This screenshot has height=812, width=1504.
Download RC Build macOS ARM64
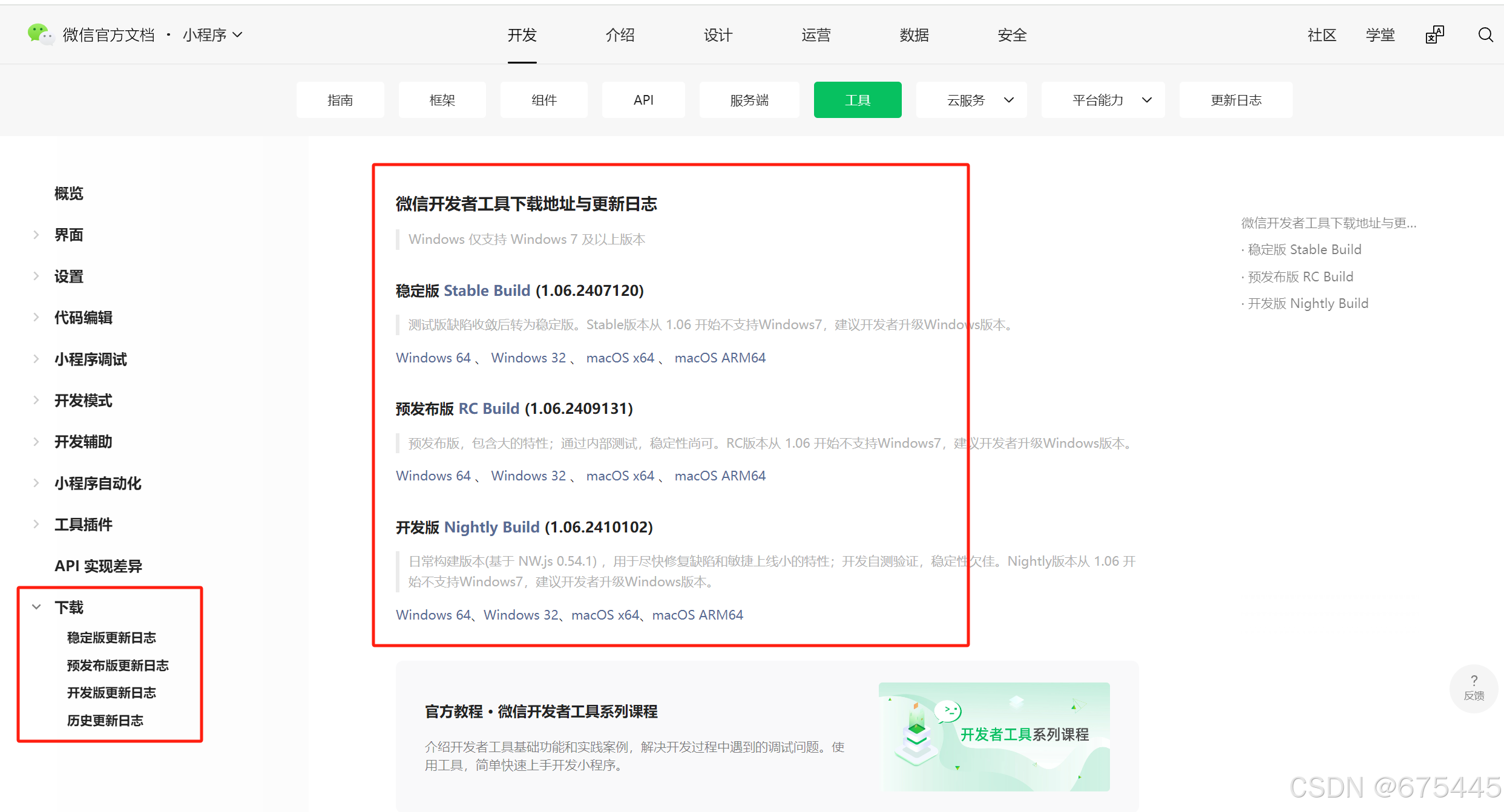pyautogui.click(x=720, y=476)
